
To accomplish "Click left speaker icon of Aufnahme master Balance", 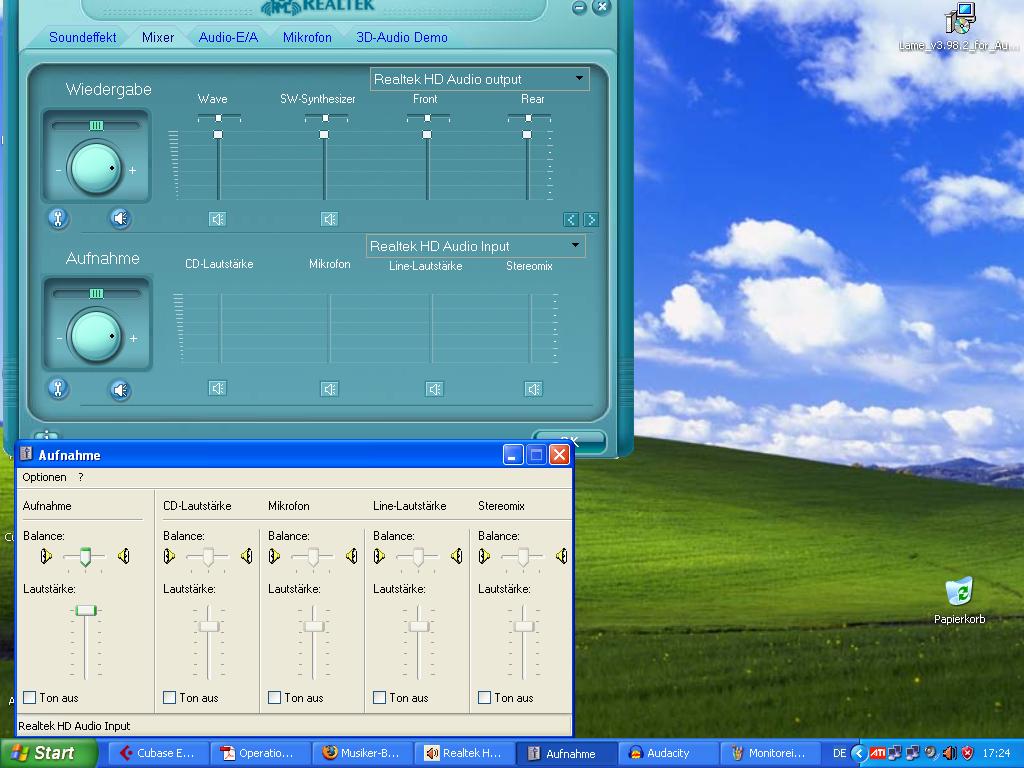I will pyautogui.click(x=46, y=556).
